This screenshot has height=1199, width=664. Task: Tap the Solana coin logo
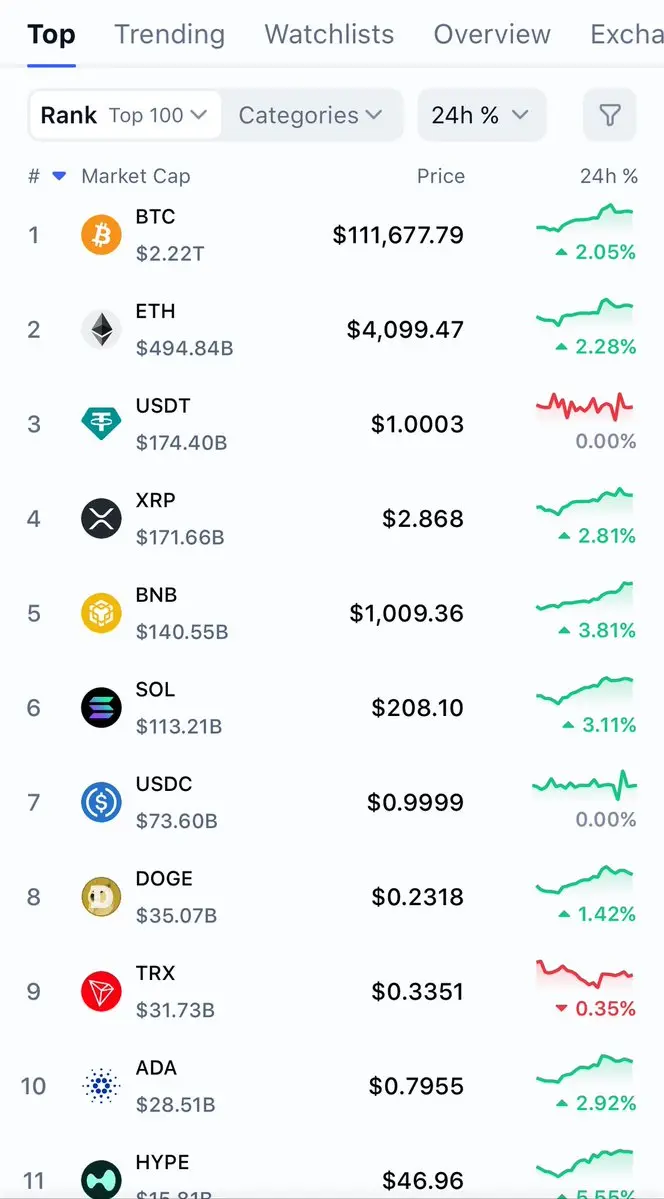tap(101, 708)
